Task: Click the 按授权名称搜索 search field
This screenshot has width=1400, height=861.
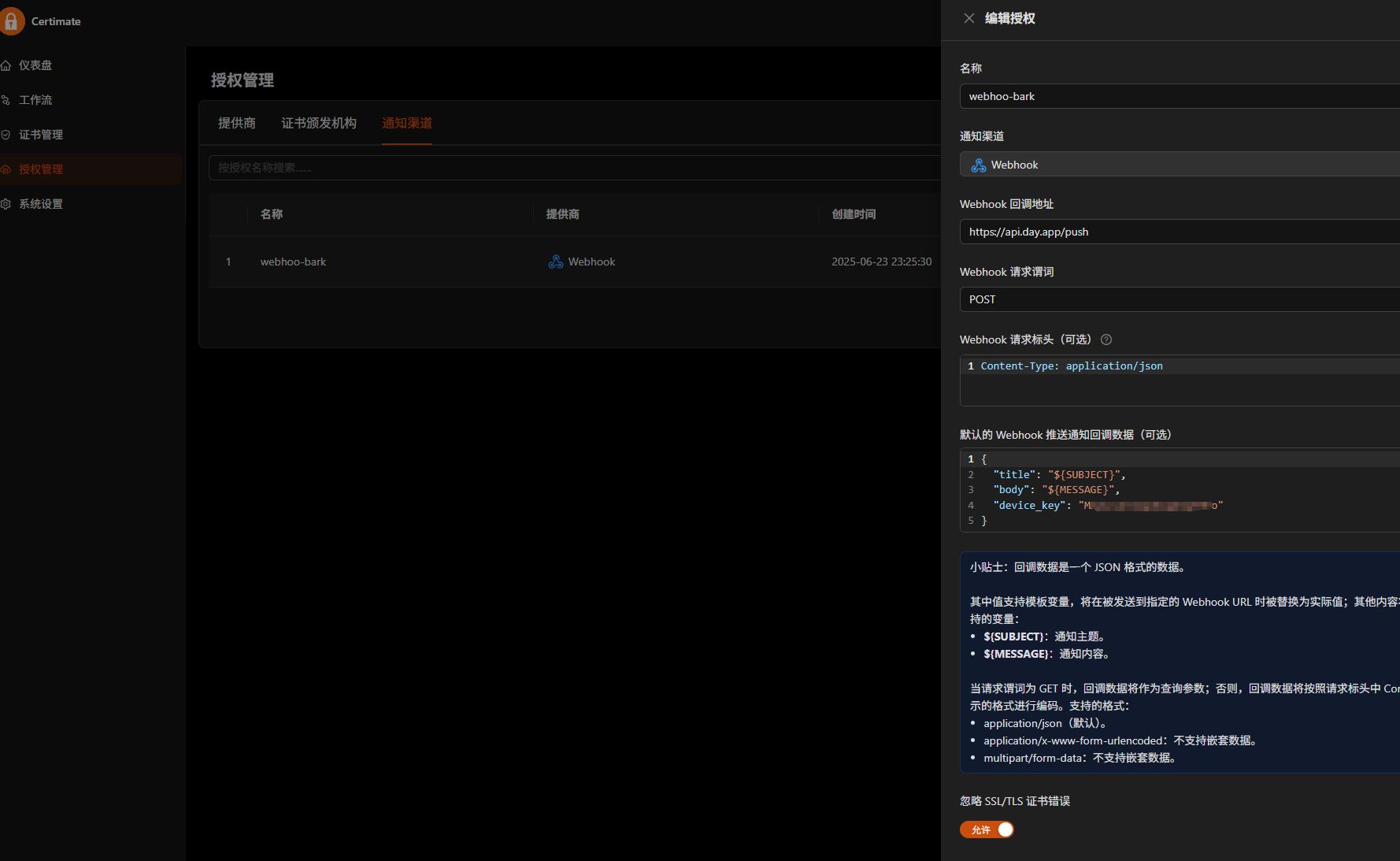Action: [x=575, y=168]
